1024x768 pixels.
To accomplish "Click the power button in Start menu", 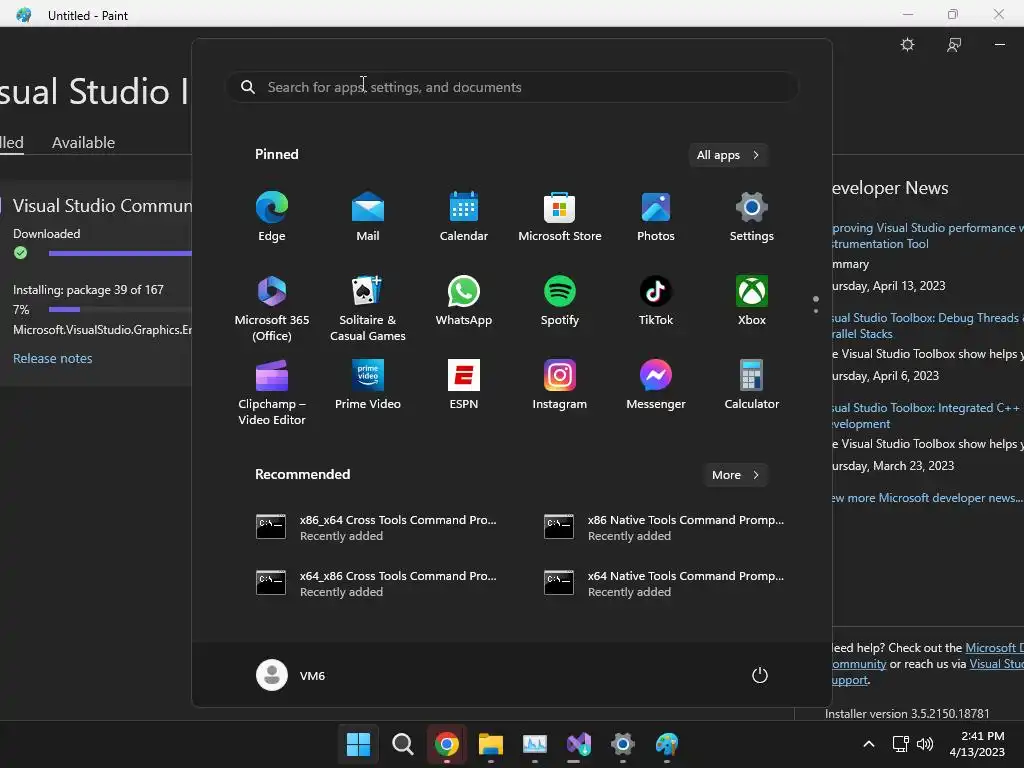I will pyautogui.click(x=760, y=675).
